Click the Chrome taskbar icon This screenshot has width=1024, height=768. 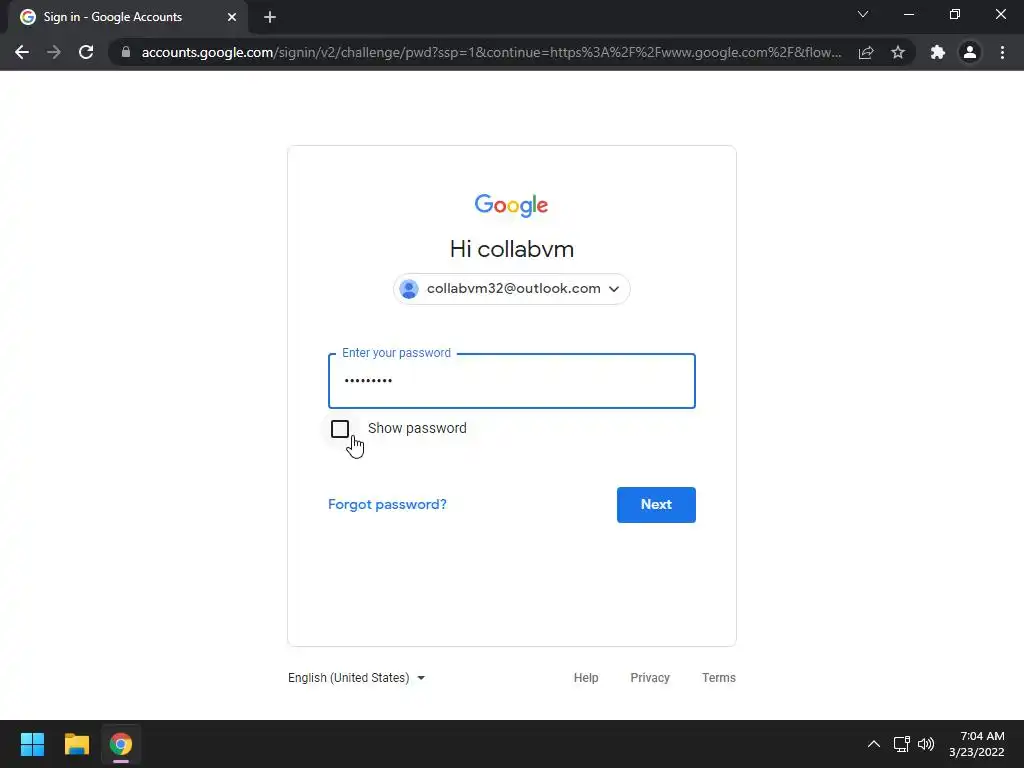click(121, 744)
